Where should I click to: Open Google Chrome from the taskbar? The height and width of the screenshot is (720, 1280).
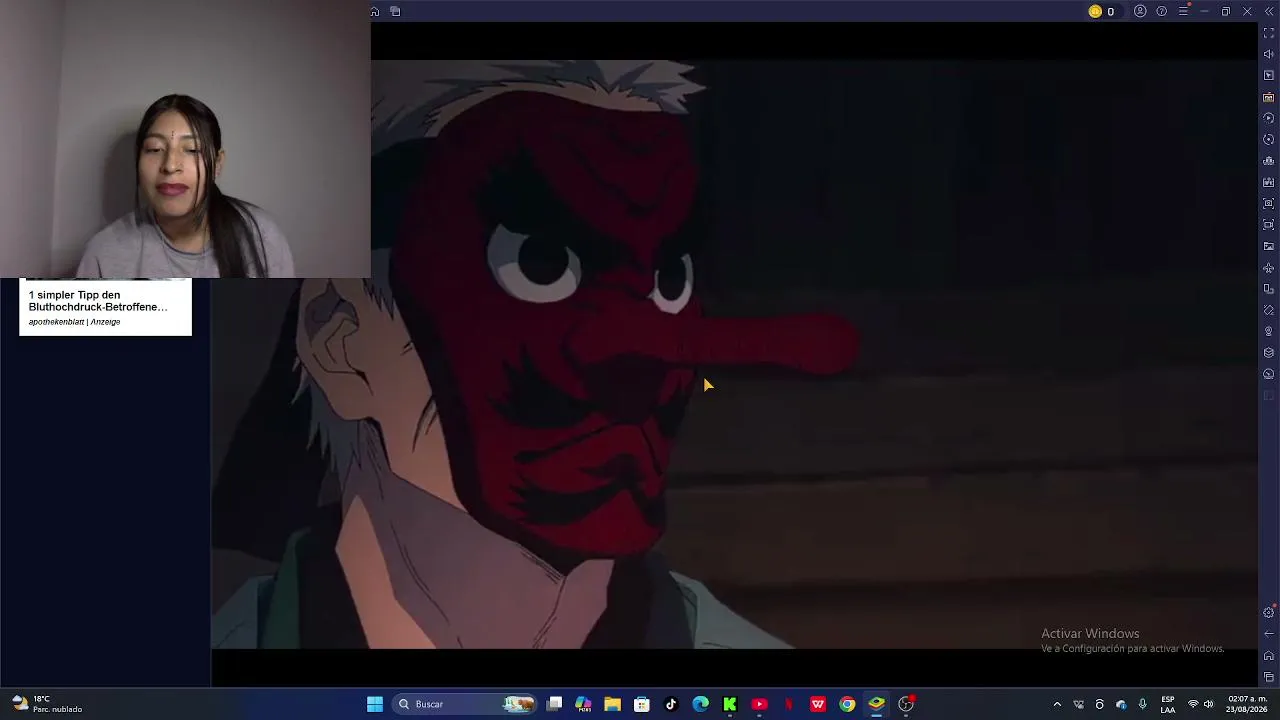click(x=847, y=704)
